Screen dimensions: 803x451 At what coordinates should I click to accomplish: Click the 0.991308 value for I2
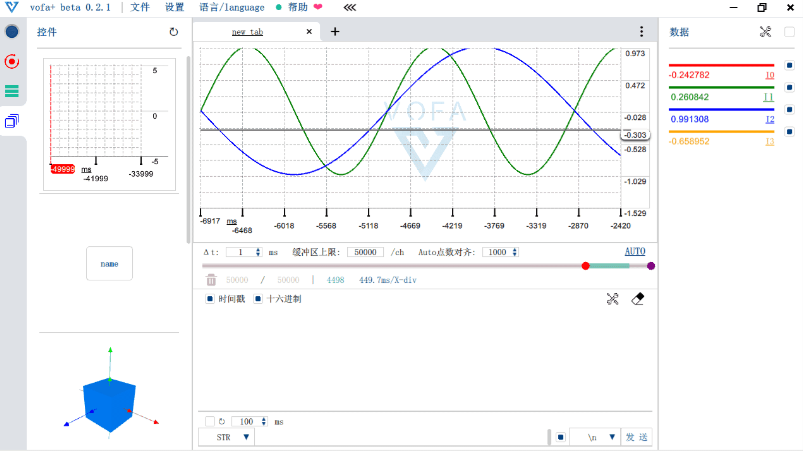click(x=689, y=119)
